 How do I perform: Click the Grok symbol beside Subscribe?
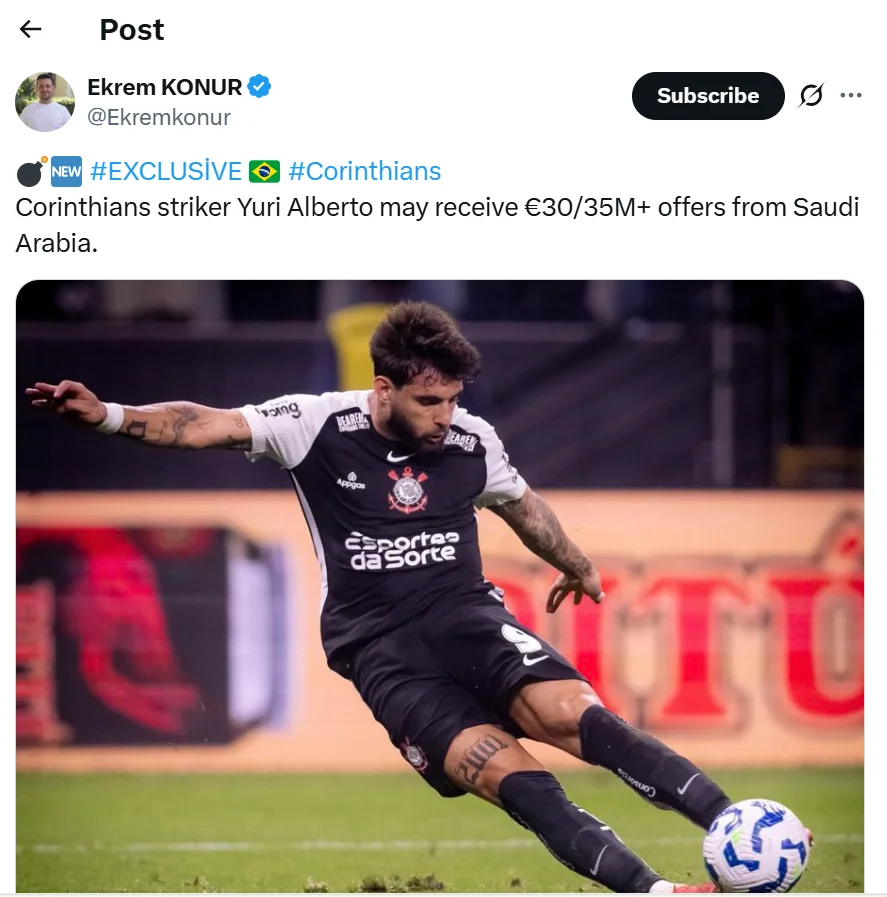coord(812,93)
